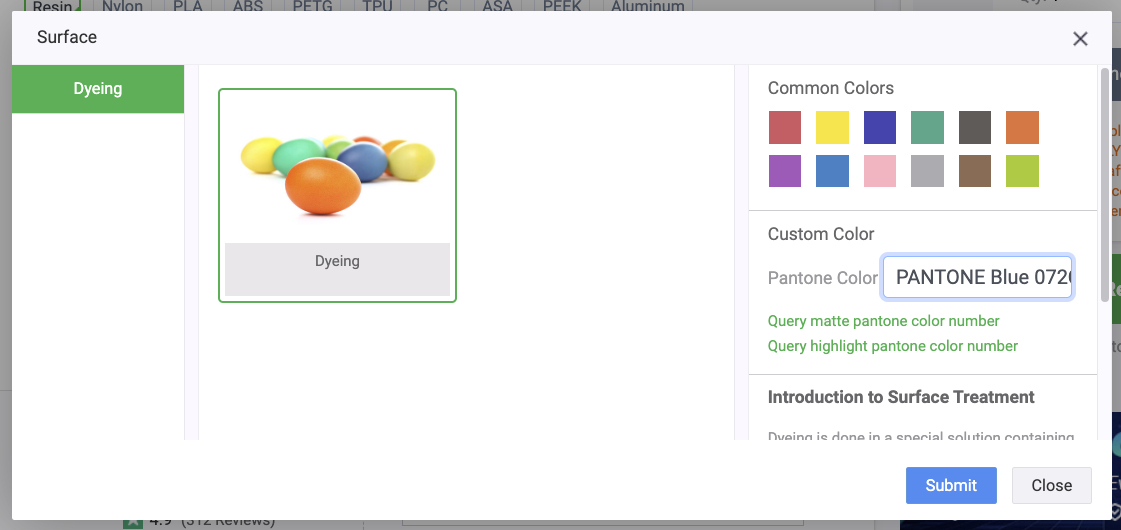Select the Dyeing tab in the sidebar
Image resolution: width=1121 pixels, height=530 pixels.
pos(98,89)
